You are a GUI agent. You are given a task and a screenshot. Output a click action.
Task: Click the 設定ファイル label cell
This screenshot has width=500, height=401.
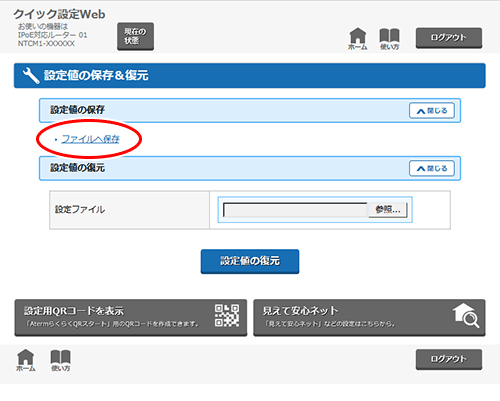[129, 210]
